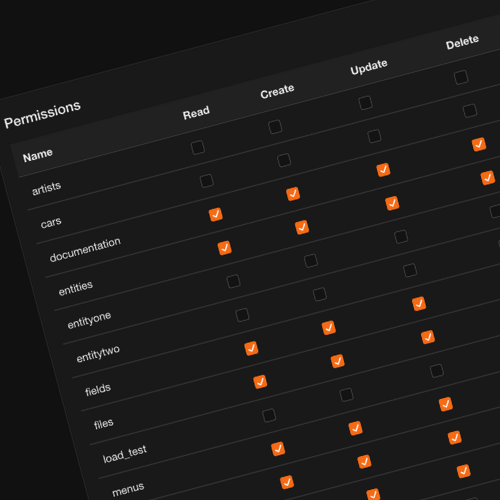Uncheck Update permission for documentation
The image size is (500, 500).
383,170
